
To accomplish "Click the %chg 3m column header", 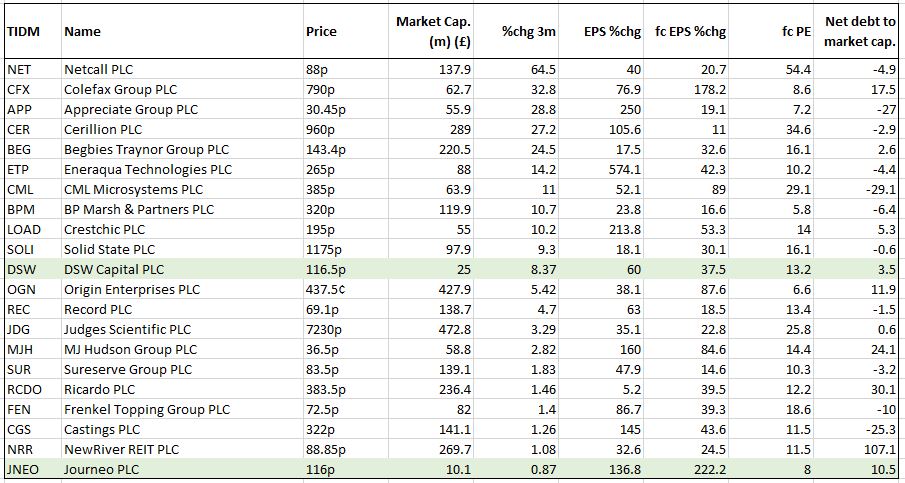I will (x=526, y=31).
